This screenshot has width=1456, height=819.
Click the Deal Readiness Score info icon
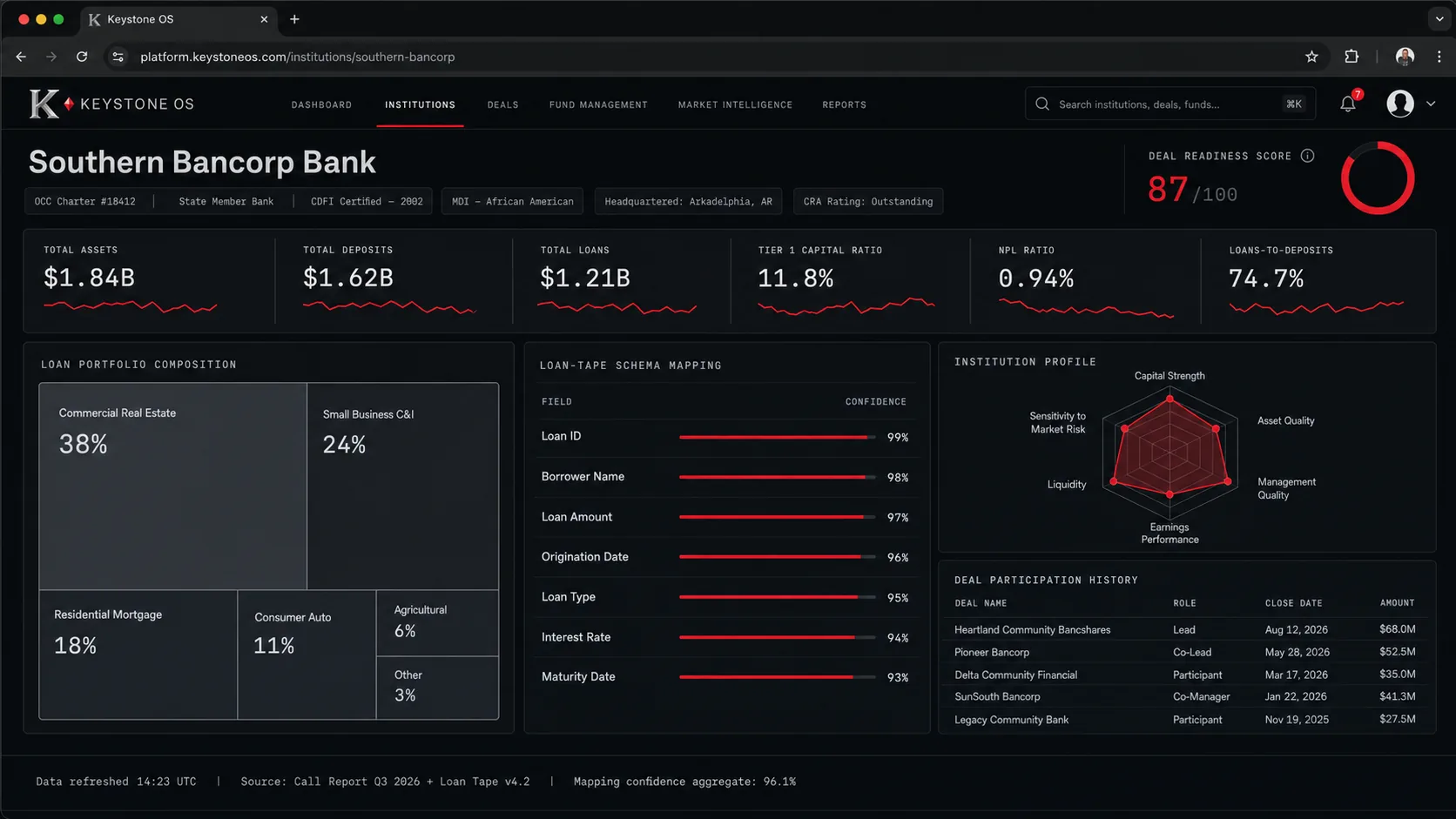[x=1307, y=156]
